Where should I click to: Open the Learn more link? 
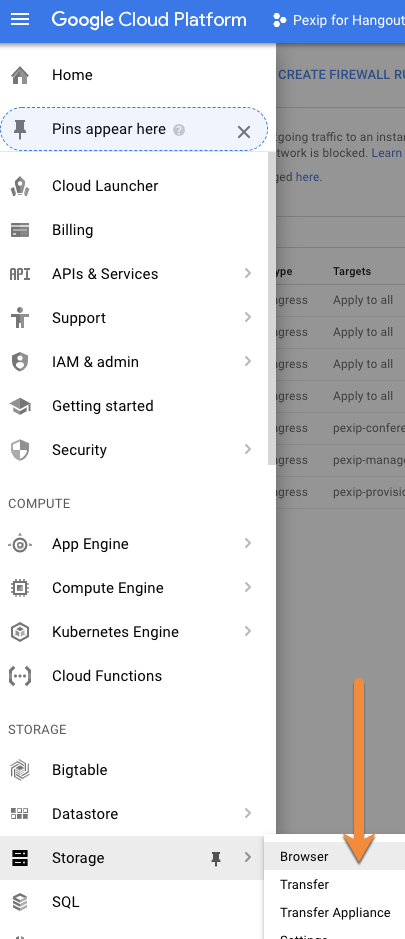[x=388, y=153]
